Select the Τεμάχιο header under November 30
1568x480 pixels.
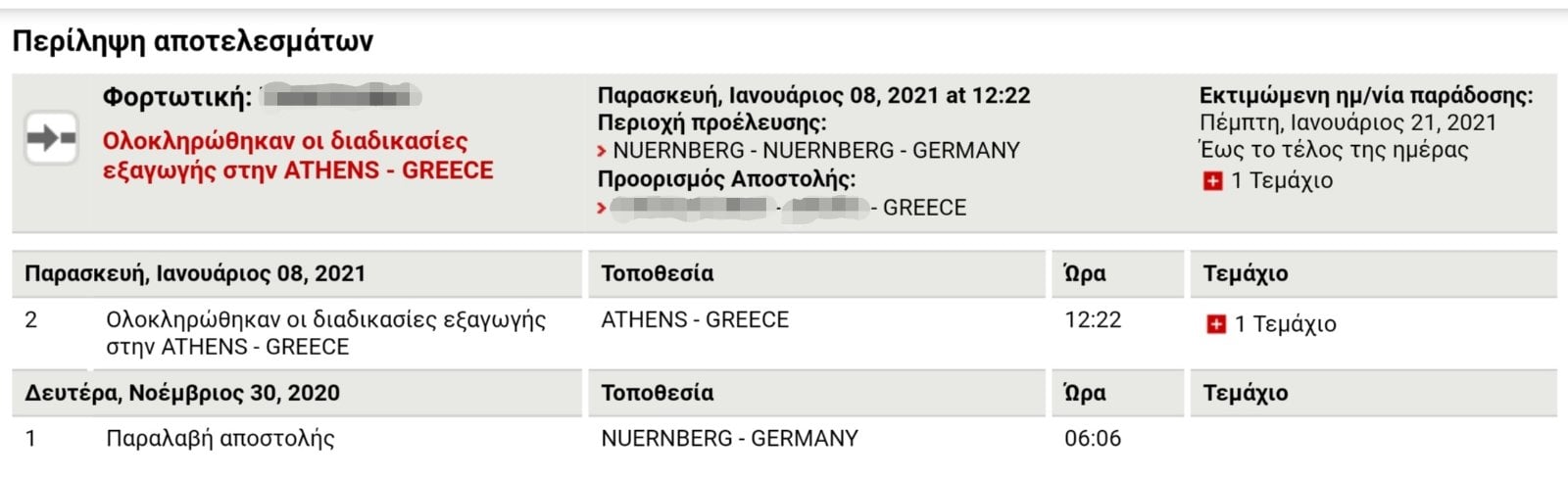(x=1246, y=393)
